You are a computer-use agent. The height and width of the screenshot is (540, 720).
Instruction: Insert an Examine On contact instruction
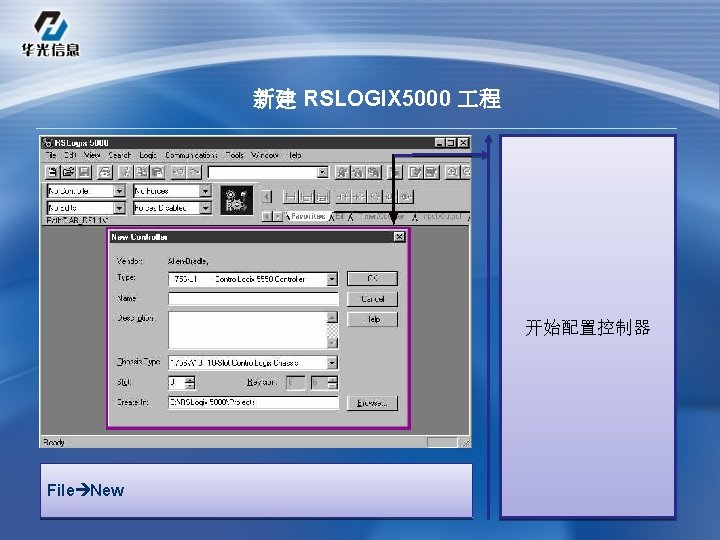tap(343, 197)
